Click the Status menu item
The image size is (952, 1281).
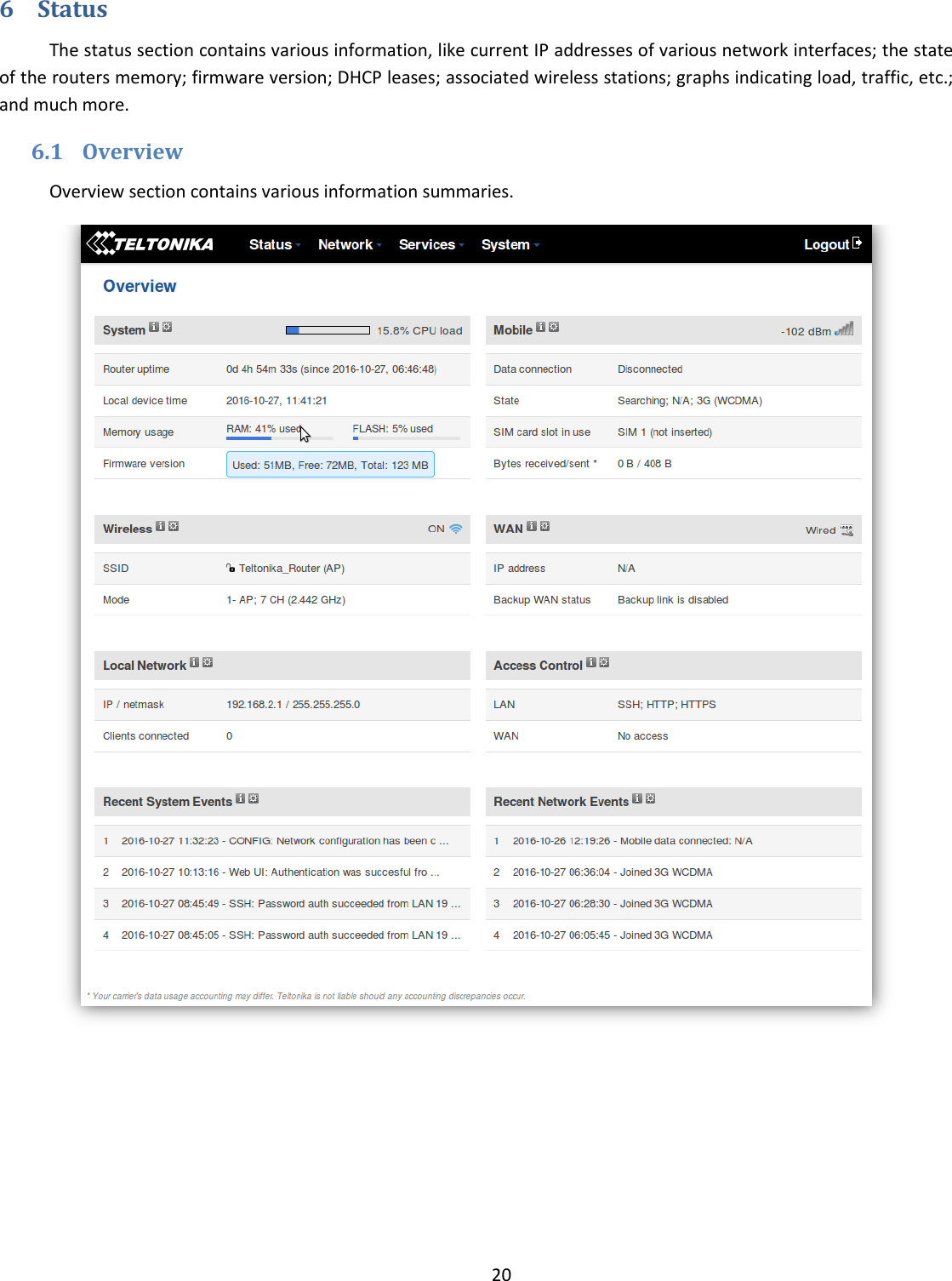coord(271,244)
